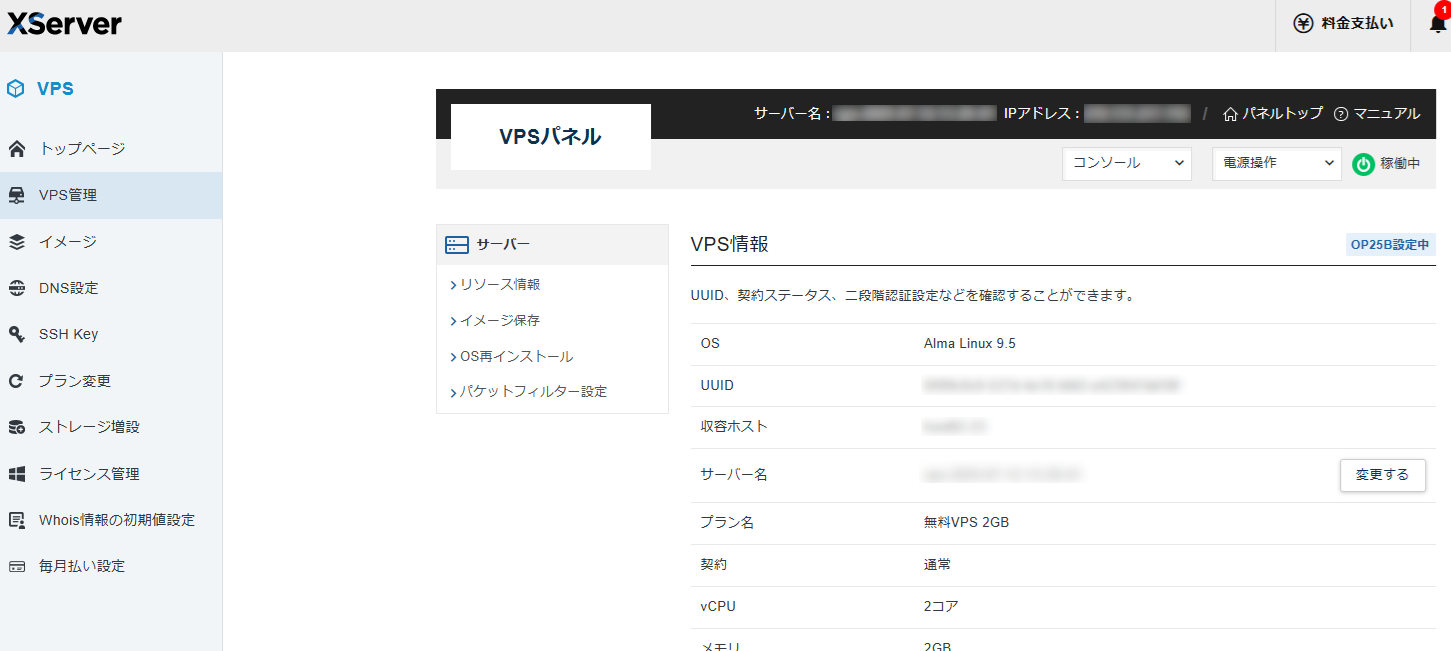Click the layers icon beside イメージ

click(16, 242)
